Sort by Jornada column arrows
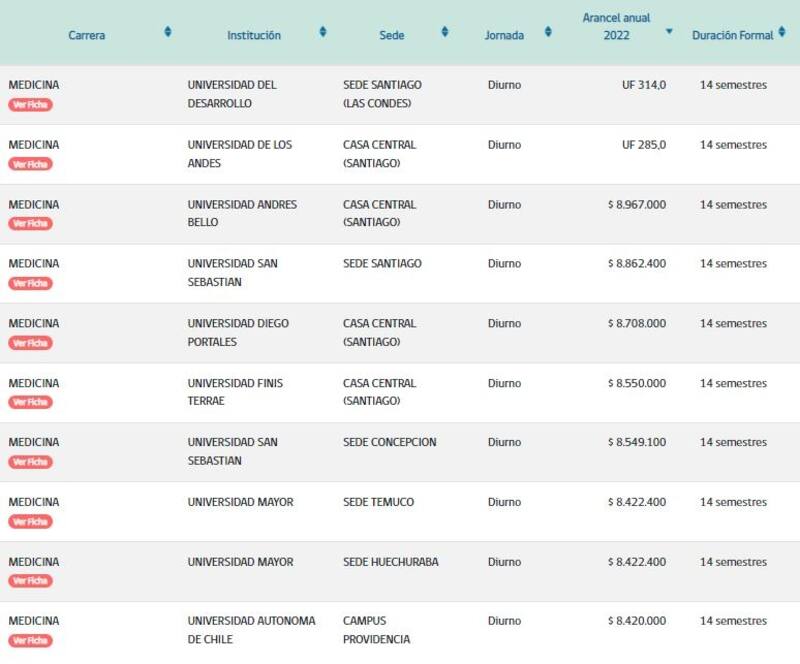This screenshot has width=800, height=664. pos(548,32)
